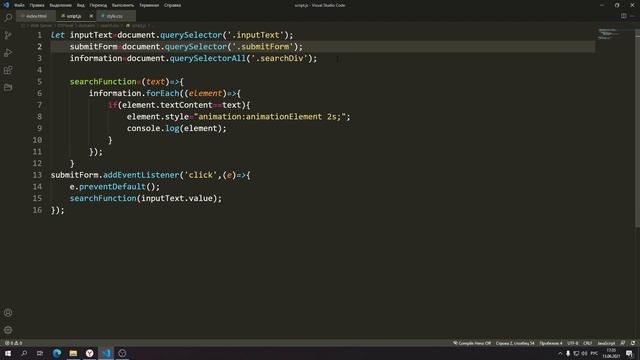Open the Переход menu

click(98, 5)
